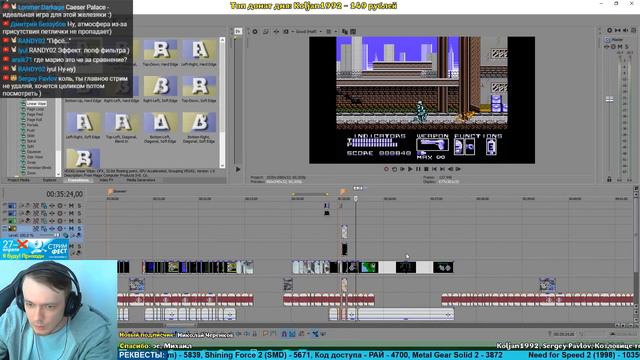Click the Master volume fader handle

click(x=609, y=99)
